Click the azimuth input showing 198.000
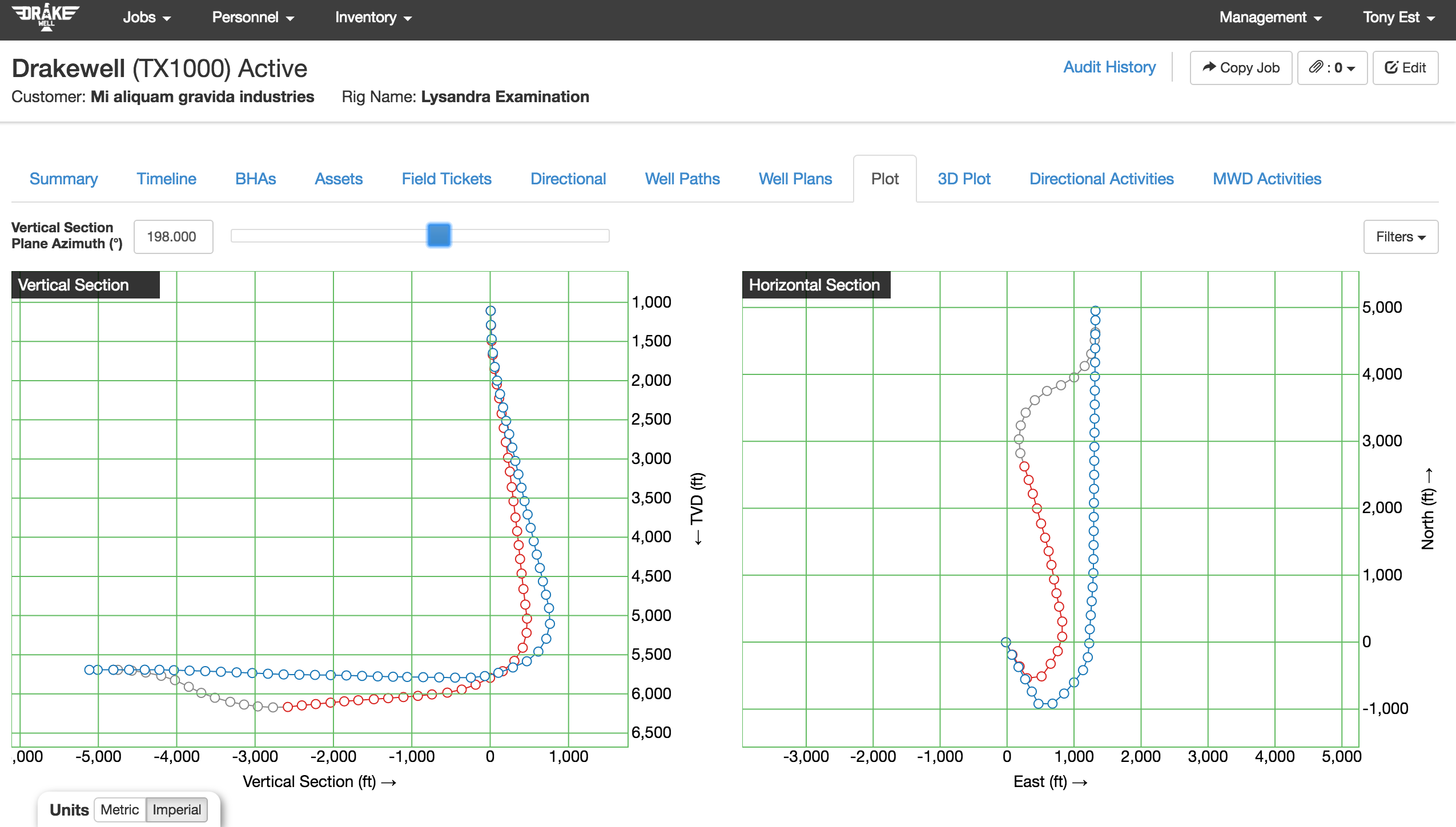Image resolution: width=1456 pixels, height=827 pixels. click(x=174, y=237)
